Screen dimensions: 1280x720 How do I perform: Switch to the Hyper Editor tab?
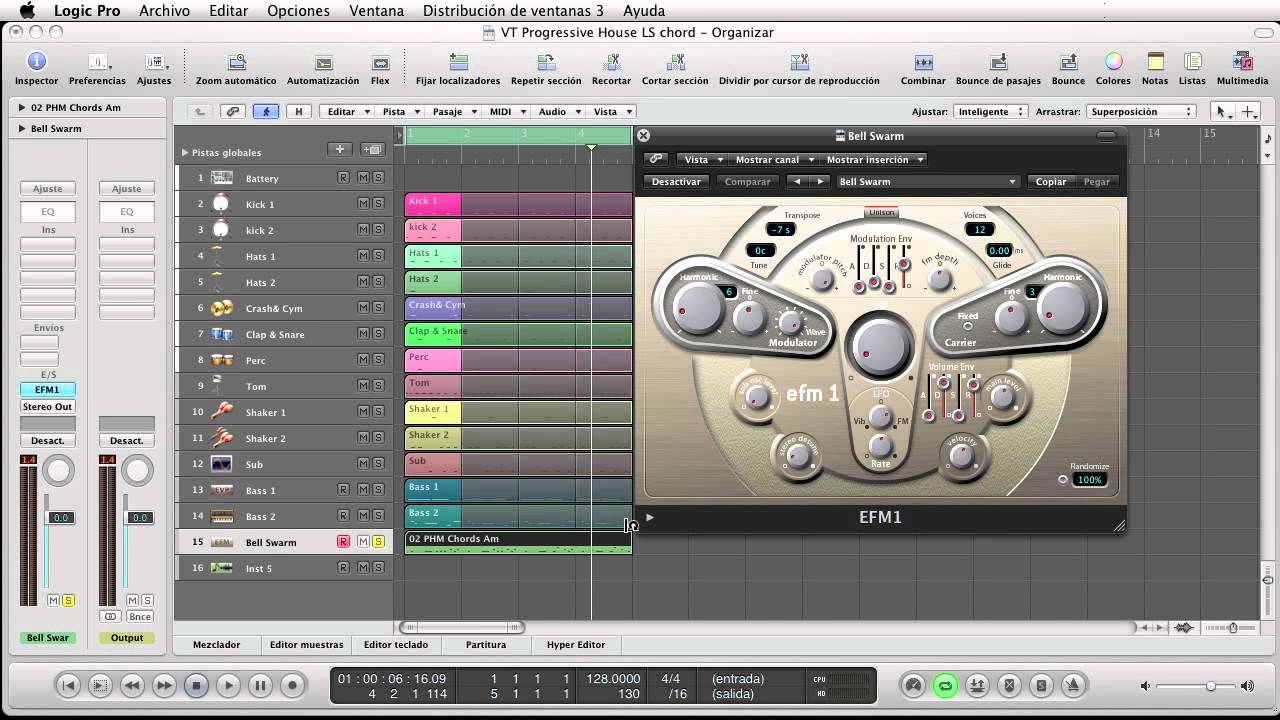[x=576, y=645]
